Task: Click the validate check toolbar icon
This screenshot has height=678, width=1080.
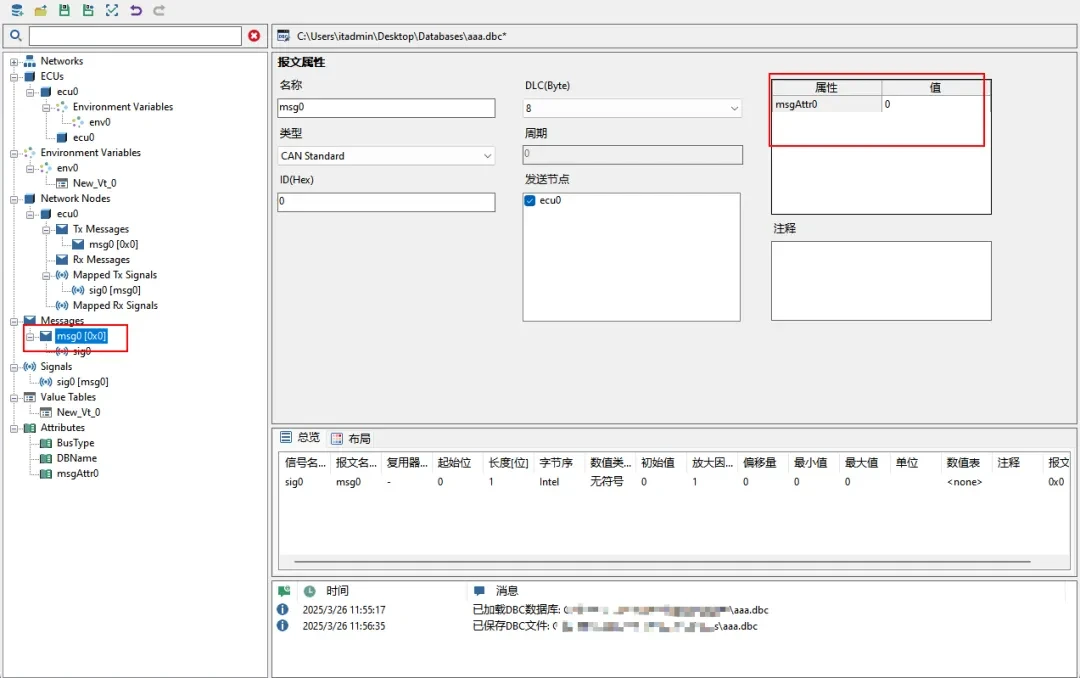Action: click(112, 10)
